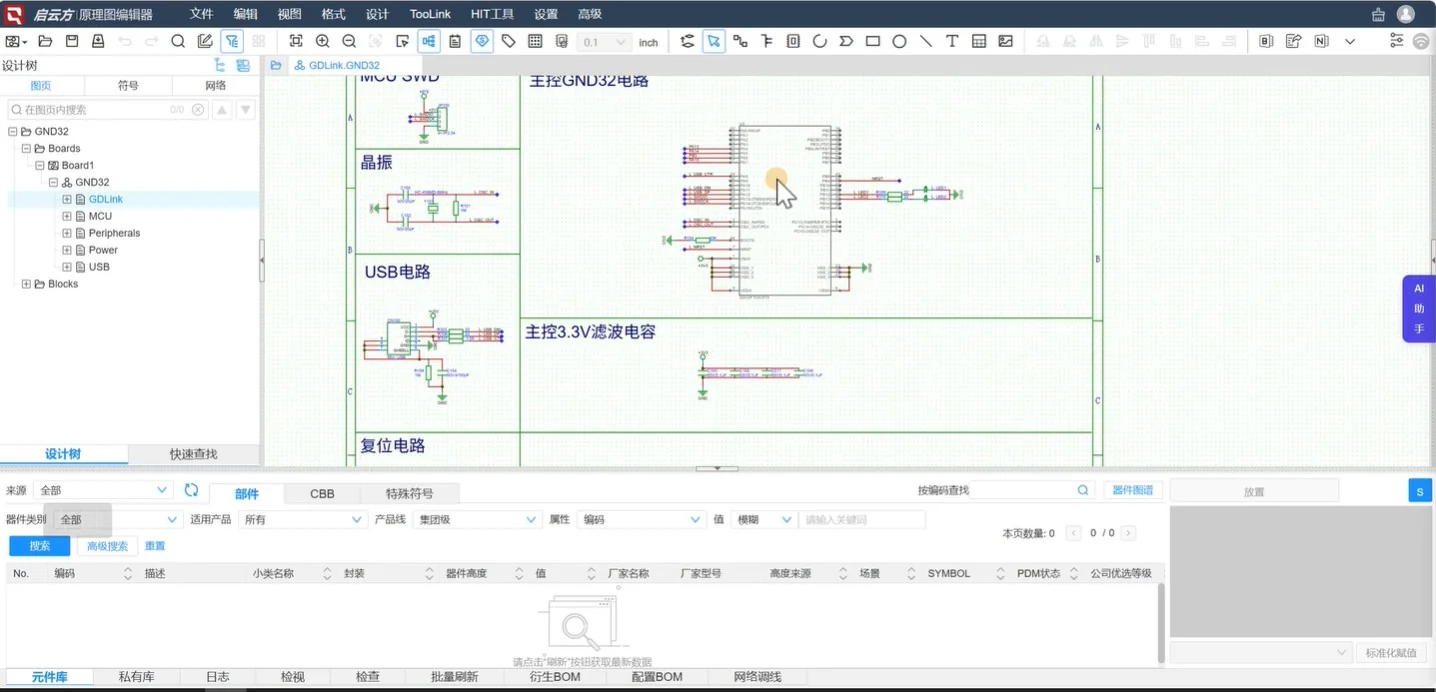This screenshot has height=692, width=1436.
Task: Select the grid spacing value 0.1
Action: point(601,42)
